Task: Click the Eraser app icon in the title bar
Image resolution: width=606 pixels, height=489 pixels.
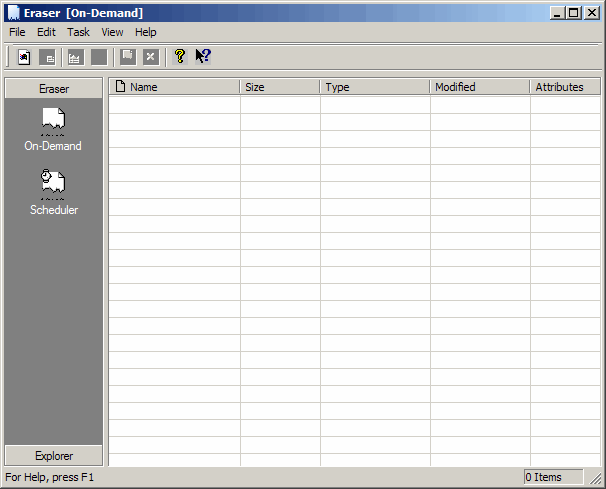Action: pyautogui.click(x=14, y=13)
